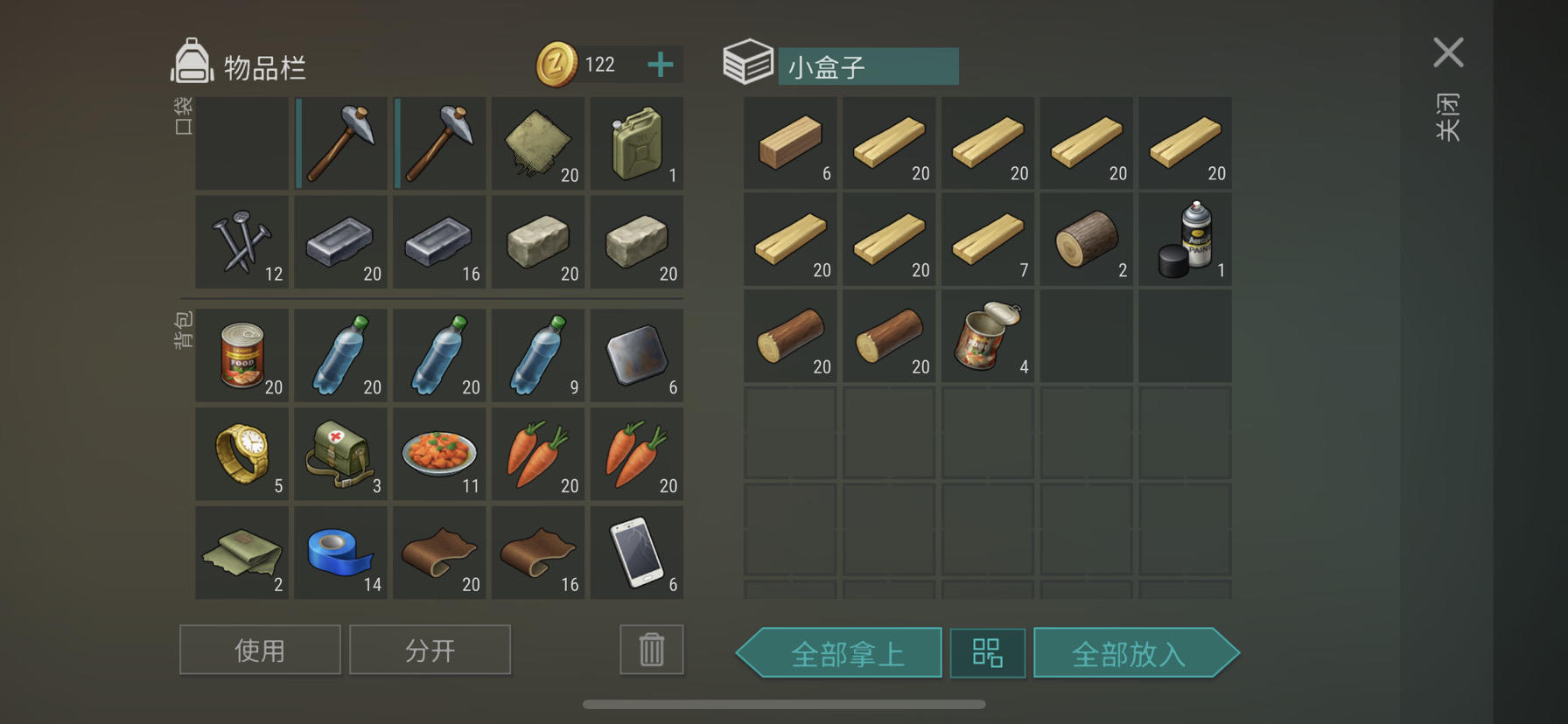Choose the blue duct tape roll

pos(340,553)
